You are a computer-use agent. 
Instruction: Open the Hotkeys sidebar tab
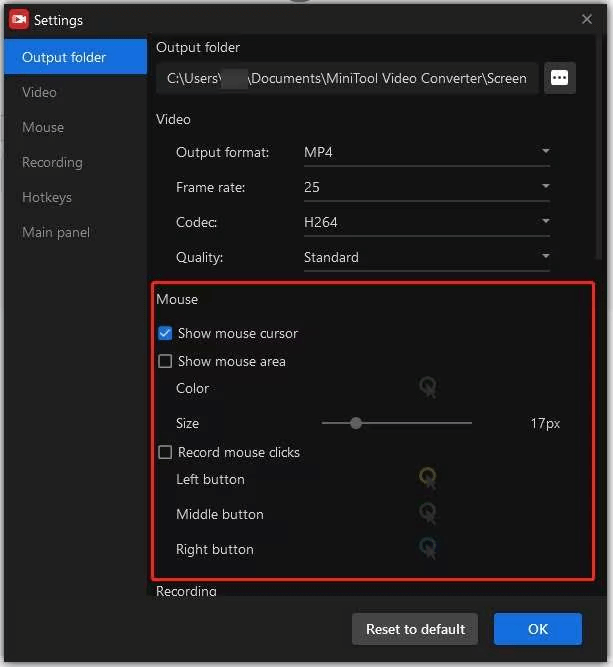coord(76,197)
